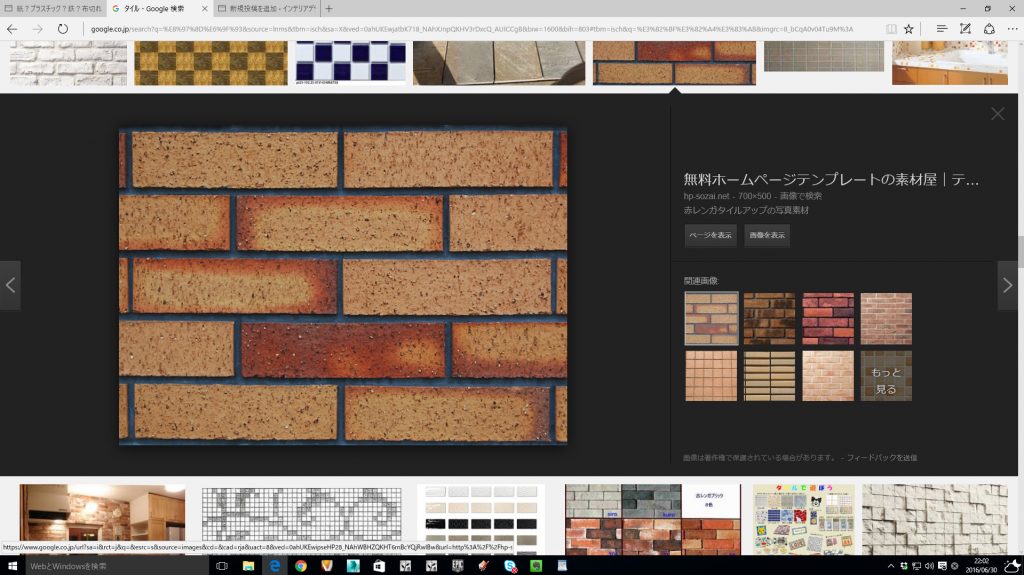The height and width of the screenshot is (575, 1024).
Task: Open the Windows Start menu
Action: (x=13, y=566)
